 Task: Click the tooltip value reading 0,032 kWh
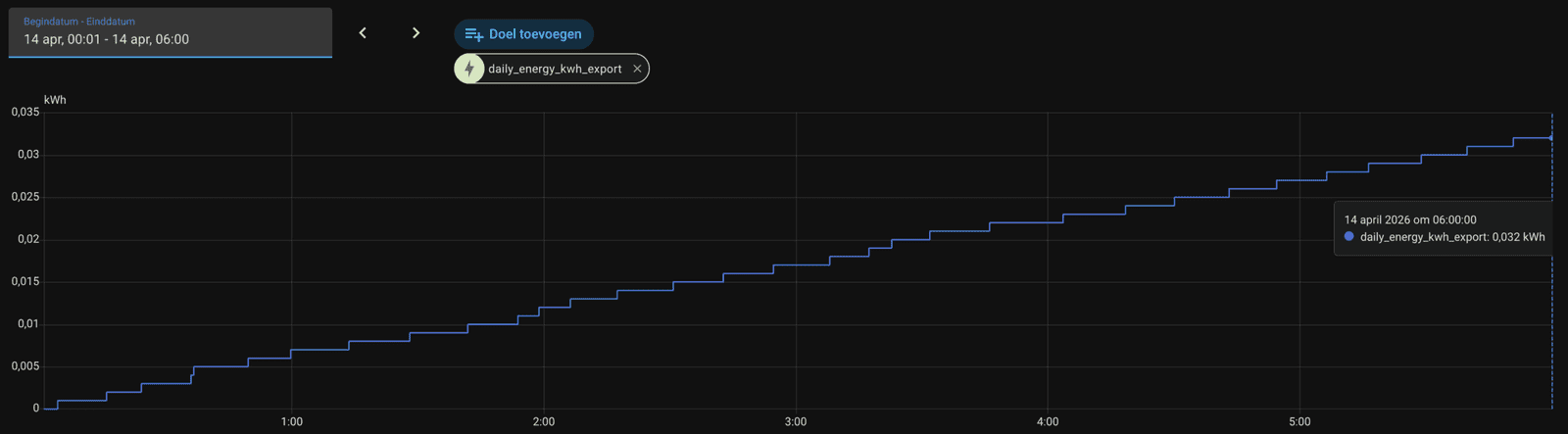[x=1518, y=237]
